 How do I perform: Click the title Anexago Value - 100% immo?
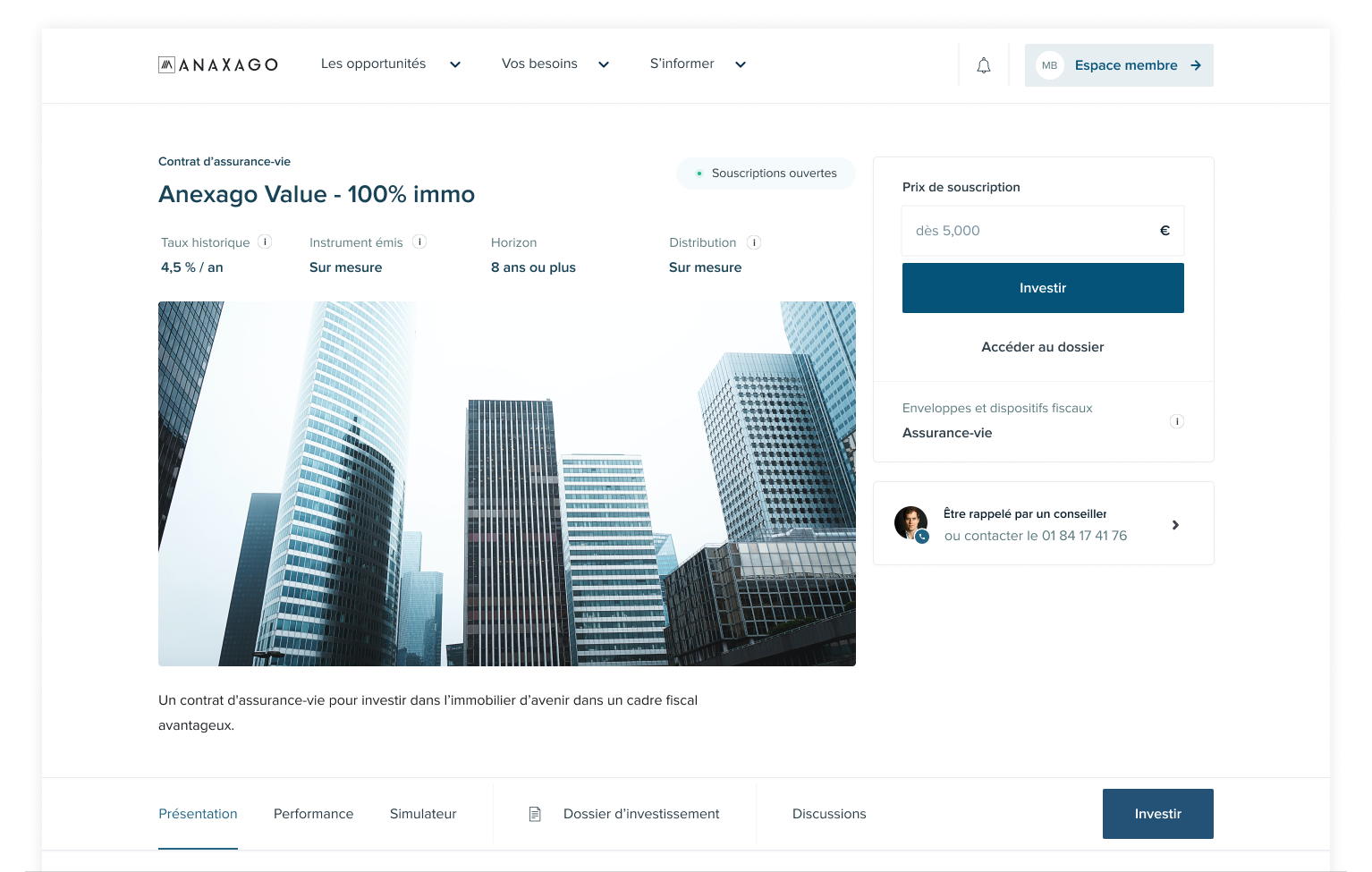tap(317, 194)
